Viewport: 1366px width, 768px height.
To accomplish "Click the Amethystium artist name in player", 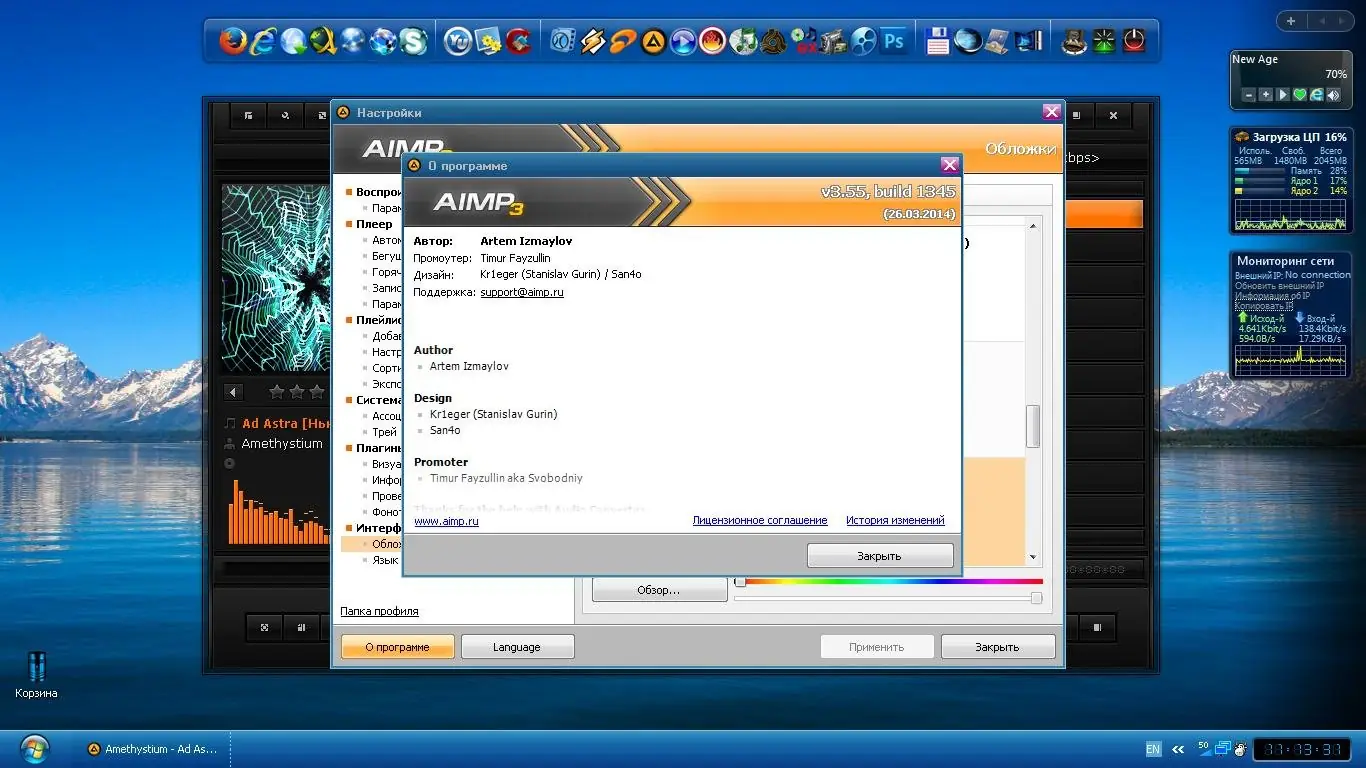I will 282,444.
